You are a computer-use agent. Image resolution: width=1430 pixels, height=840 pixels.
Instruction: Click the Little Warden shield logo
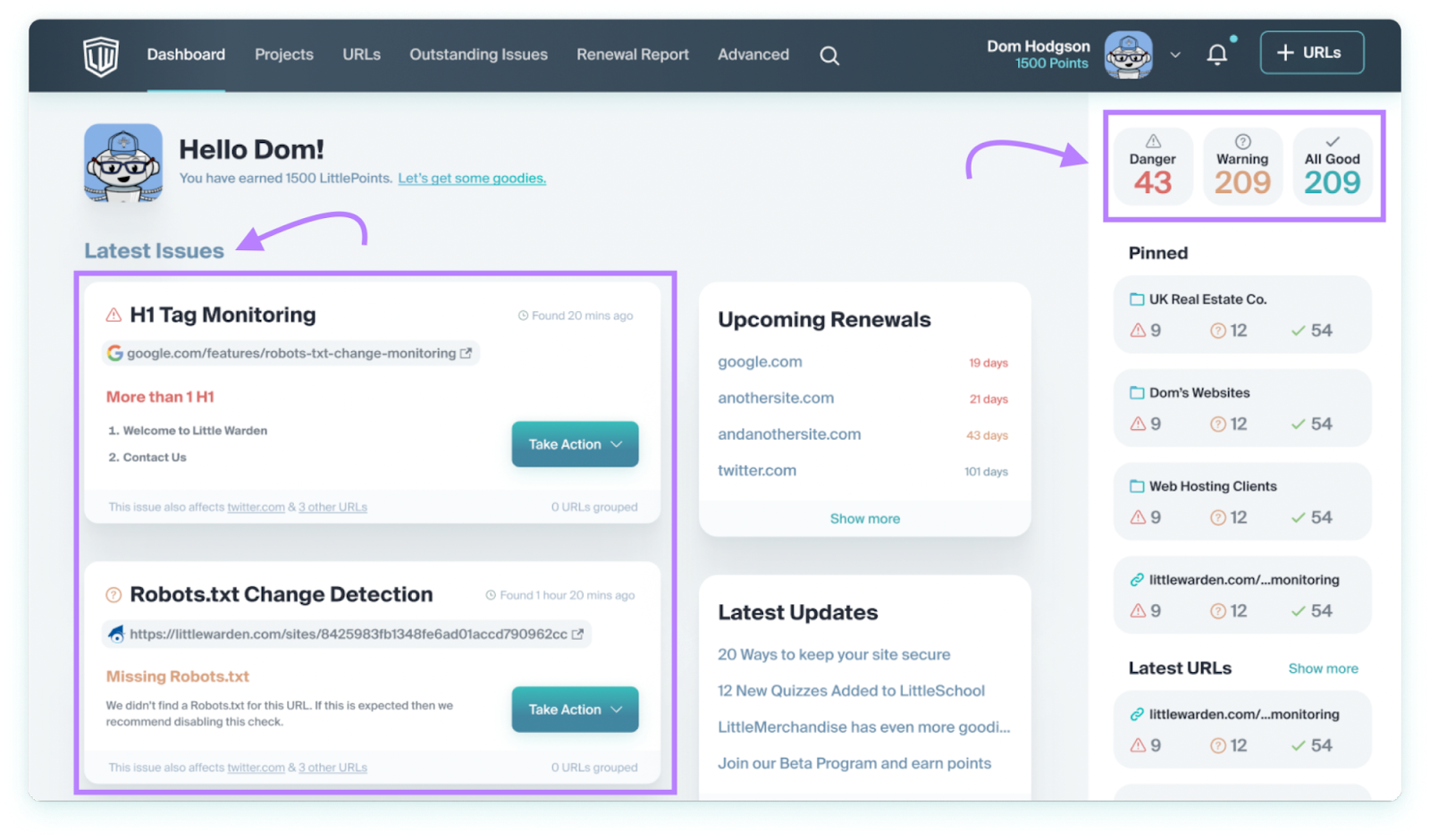(x=100, y=55)
